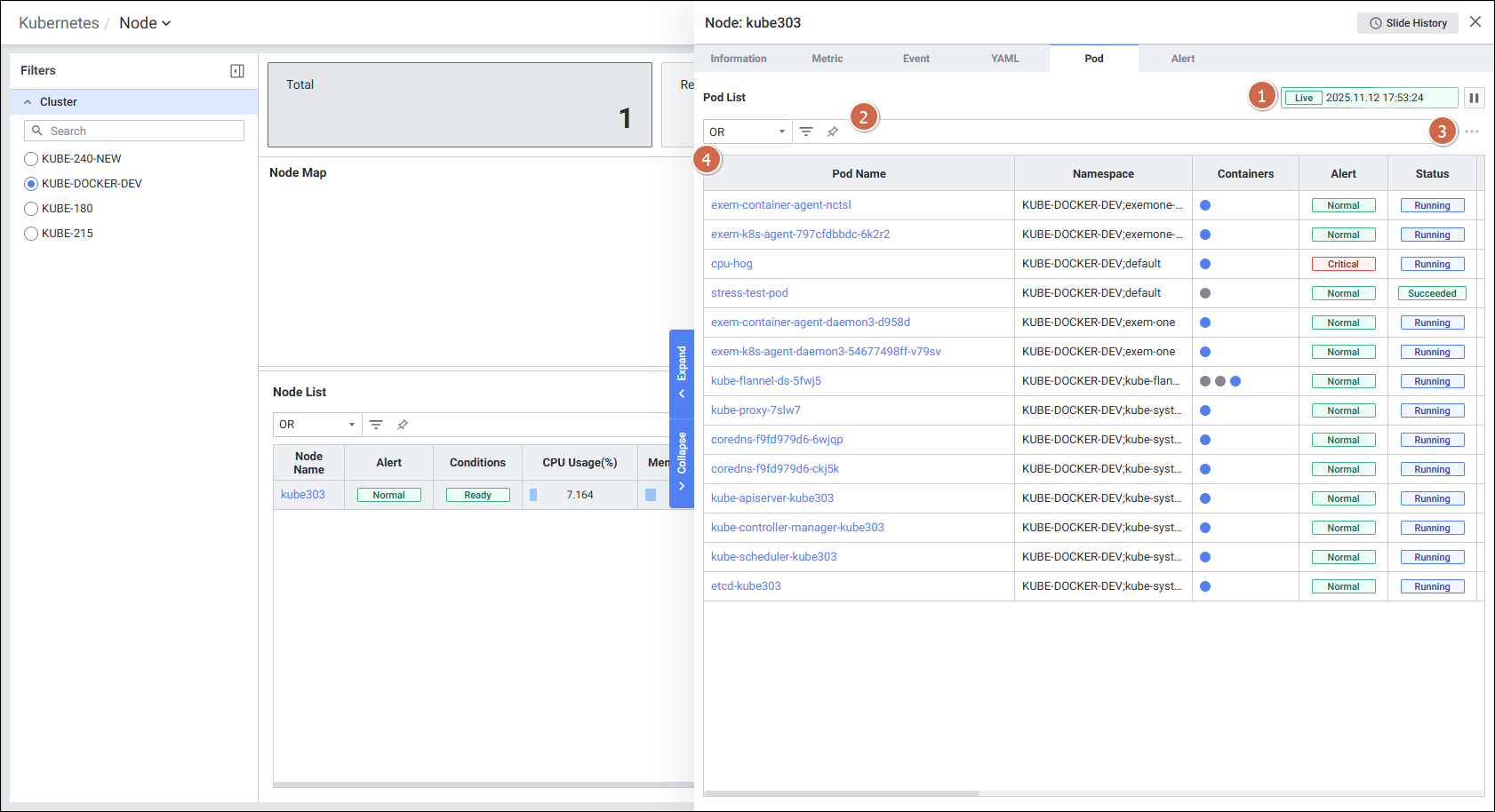Switch to the Metric tab
The width and height of the screenshot is (1495, 812).
pos(827,59)
